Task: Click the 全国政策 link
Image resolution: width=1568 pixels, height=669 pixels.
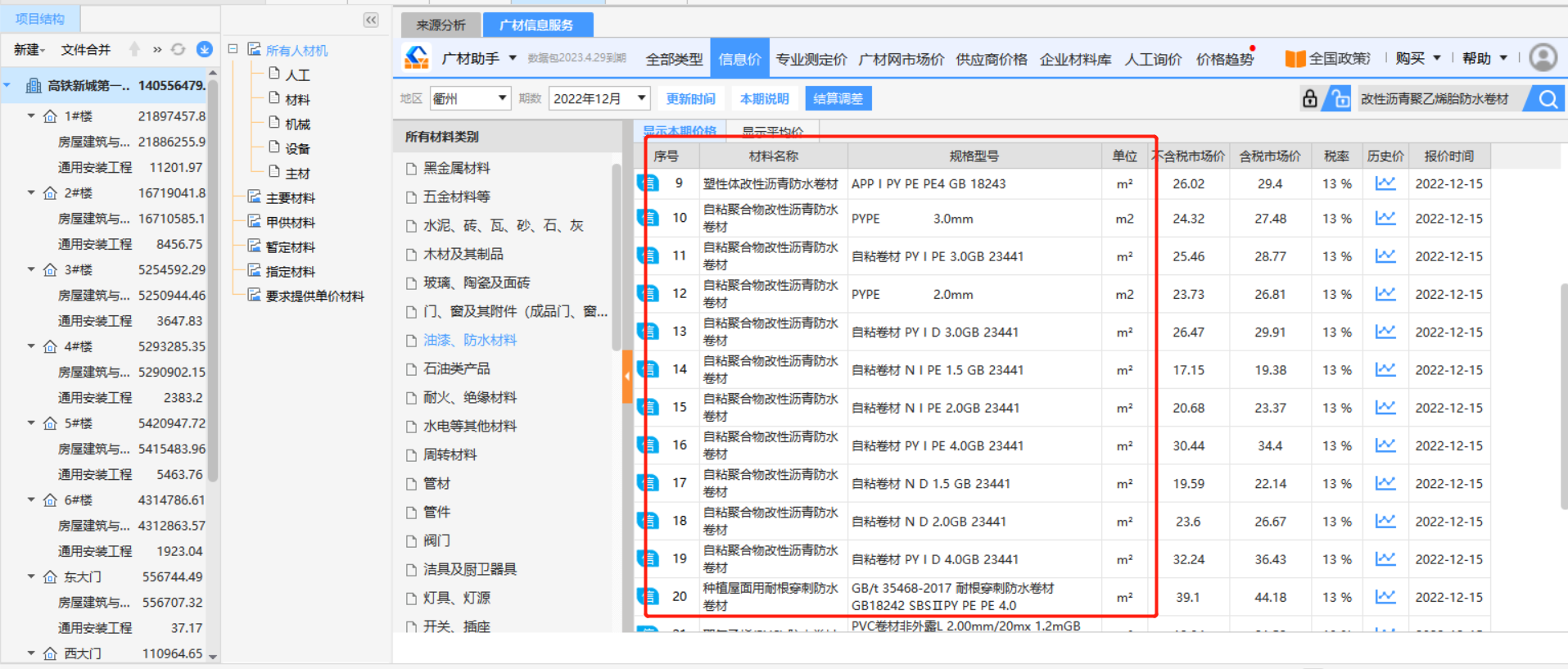Action: click(x=1340, y=58)
